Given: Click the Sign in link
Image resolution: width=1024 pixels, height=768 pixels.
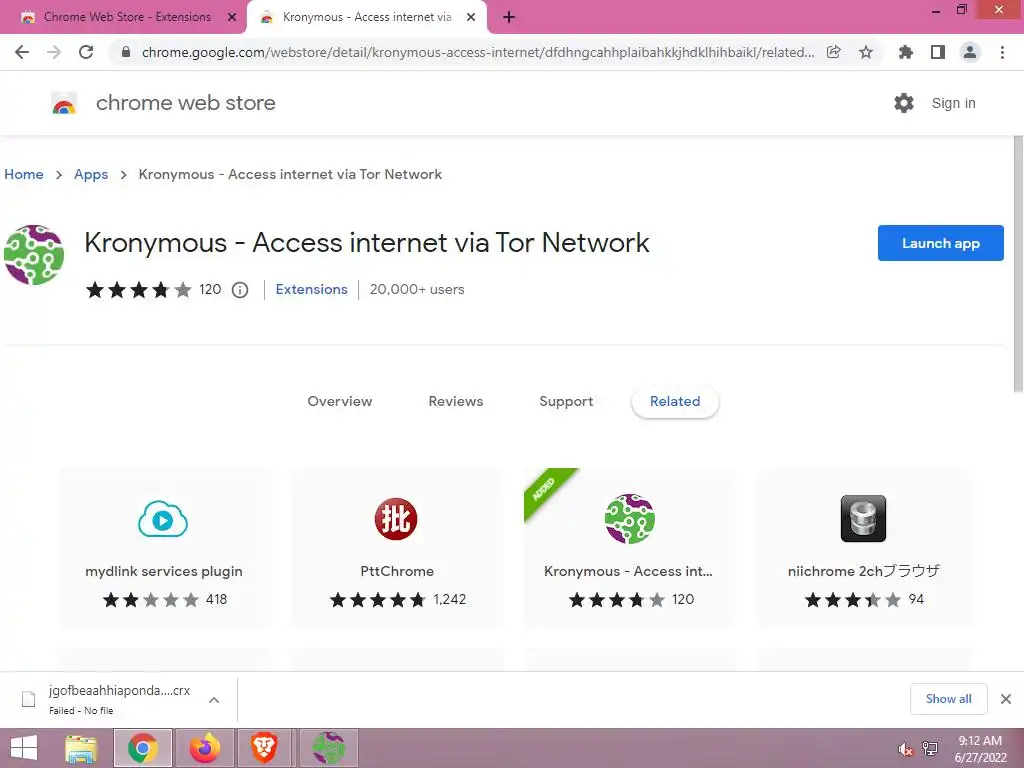Looking at the screenshot, I should [953, 103].
